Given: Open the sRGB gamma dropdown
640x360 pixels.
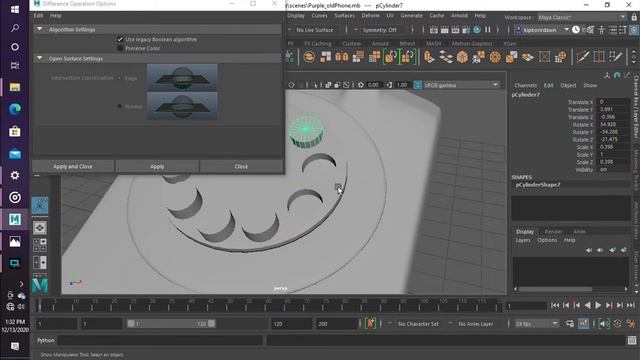Looking at the screenshot, I should pyautogui.click(x=461, y=85).
